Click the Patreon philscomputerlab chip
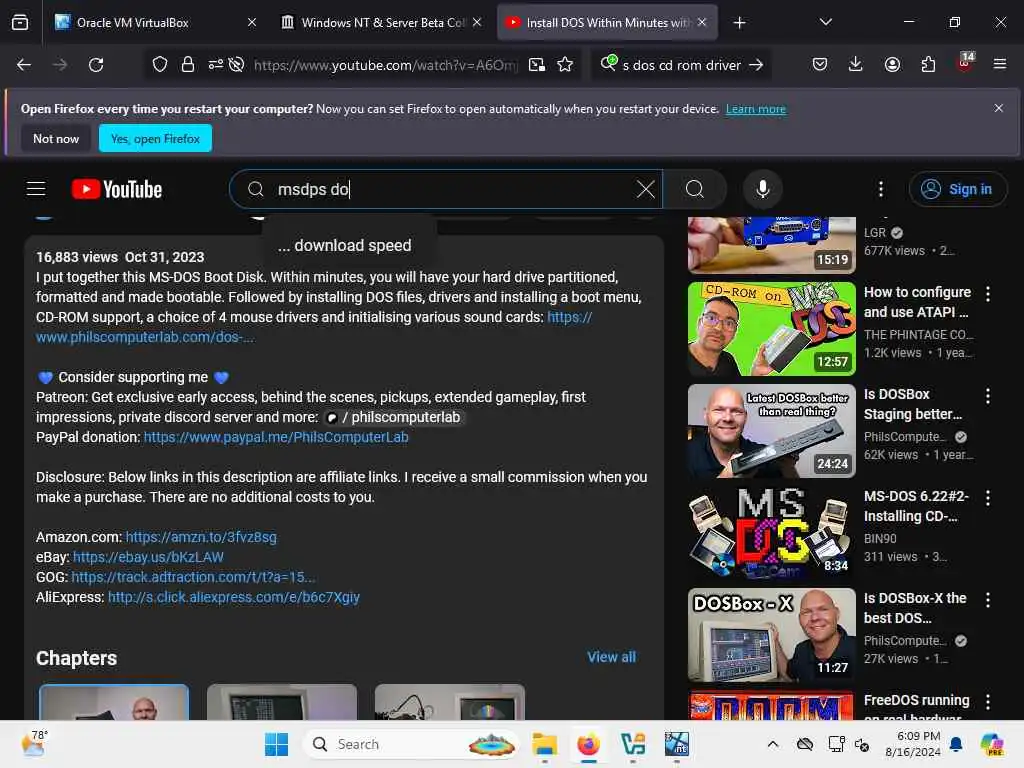 click(x=394, y=417)
